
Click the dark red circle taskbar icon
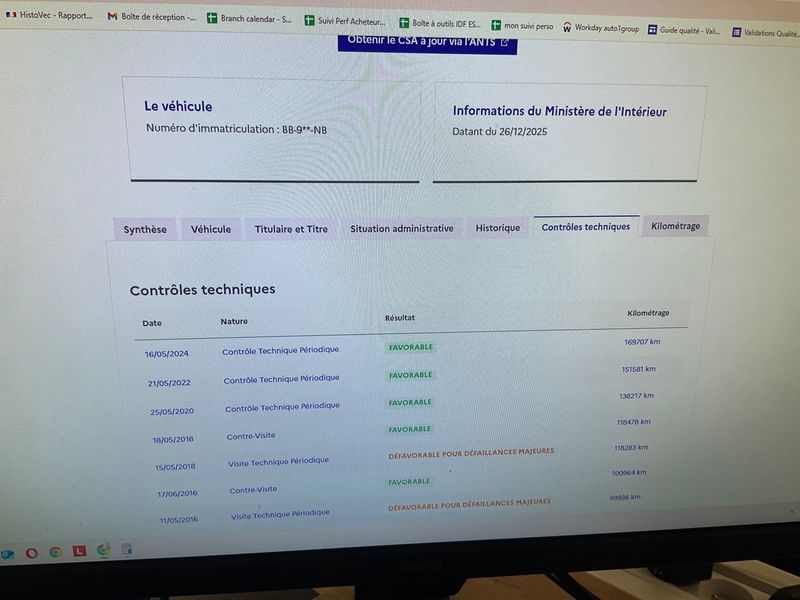pos(32,553)
